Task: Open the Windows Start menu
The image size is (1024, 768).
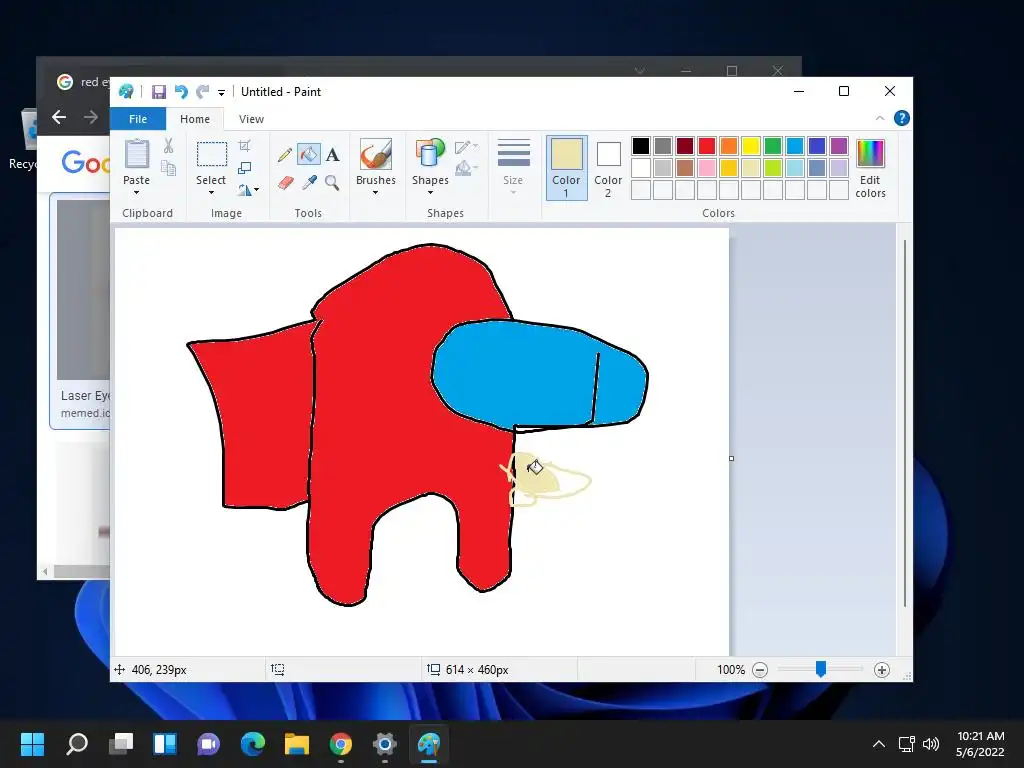Action: click(x=33, y=744)
